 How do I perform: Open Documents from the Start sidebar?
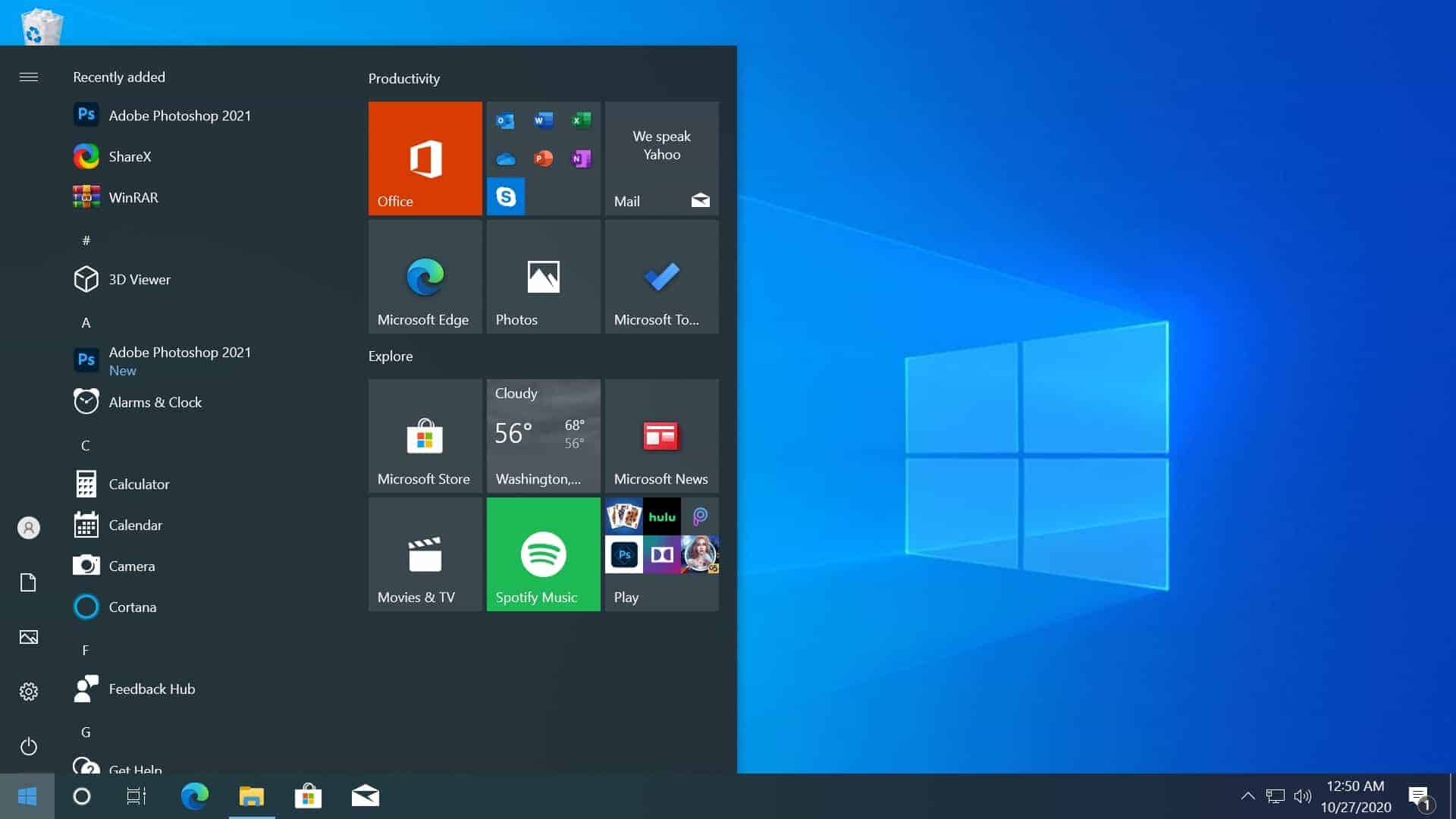point(28,582)
